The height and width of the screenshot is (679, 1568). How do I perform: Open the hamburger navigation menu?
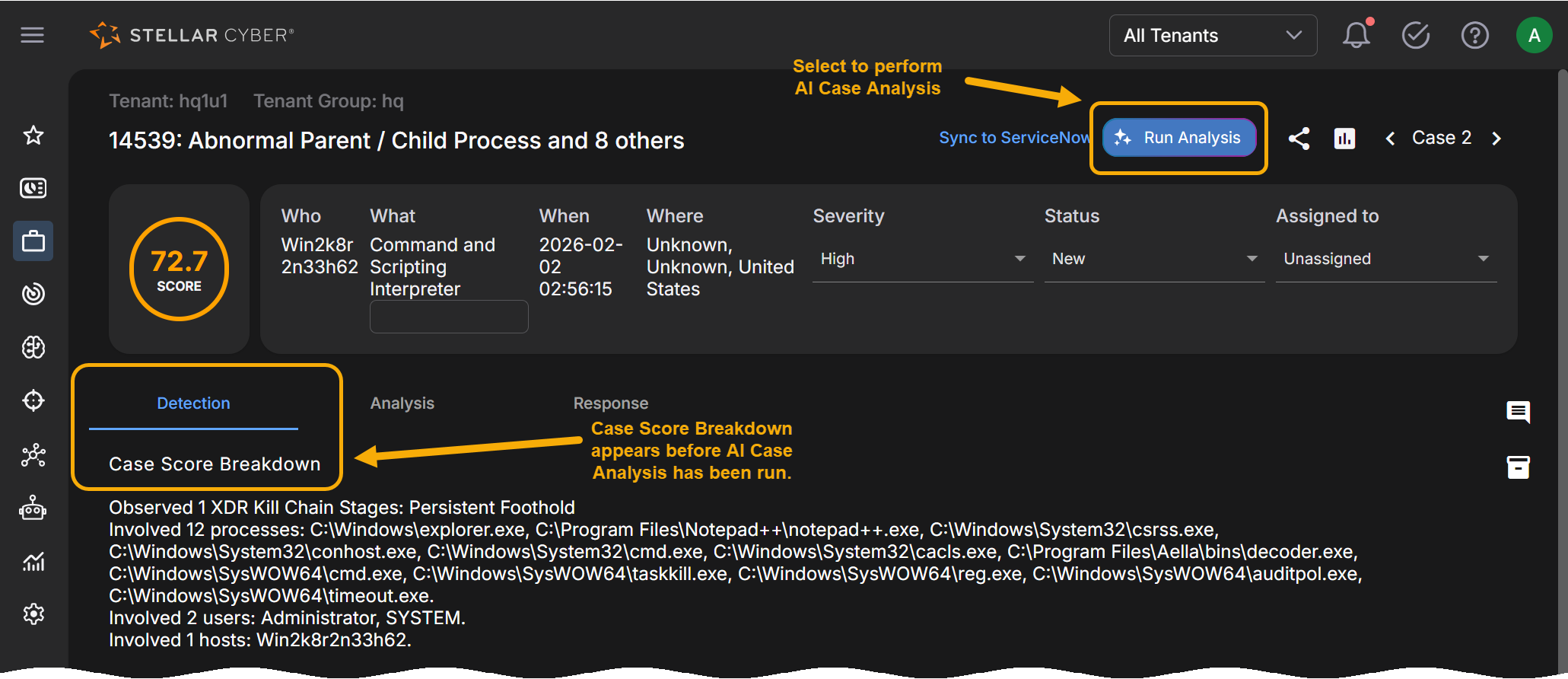pos(32,35)
